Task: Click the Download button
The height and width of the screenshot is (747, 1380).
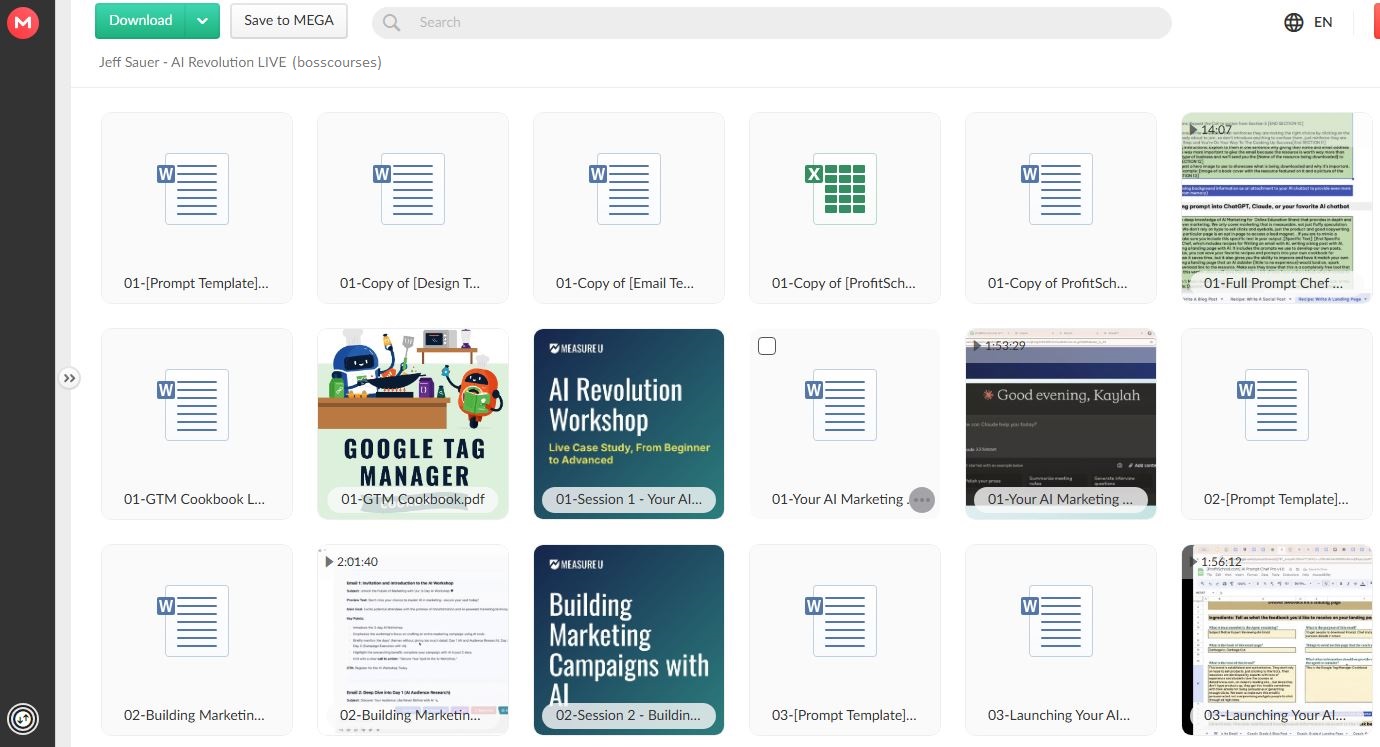Action: point(140,21)
